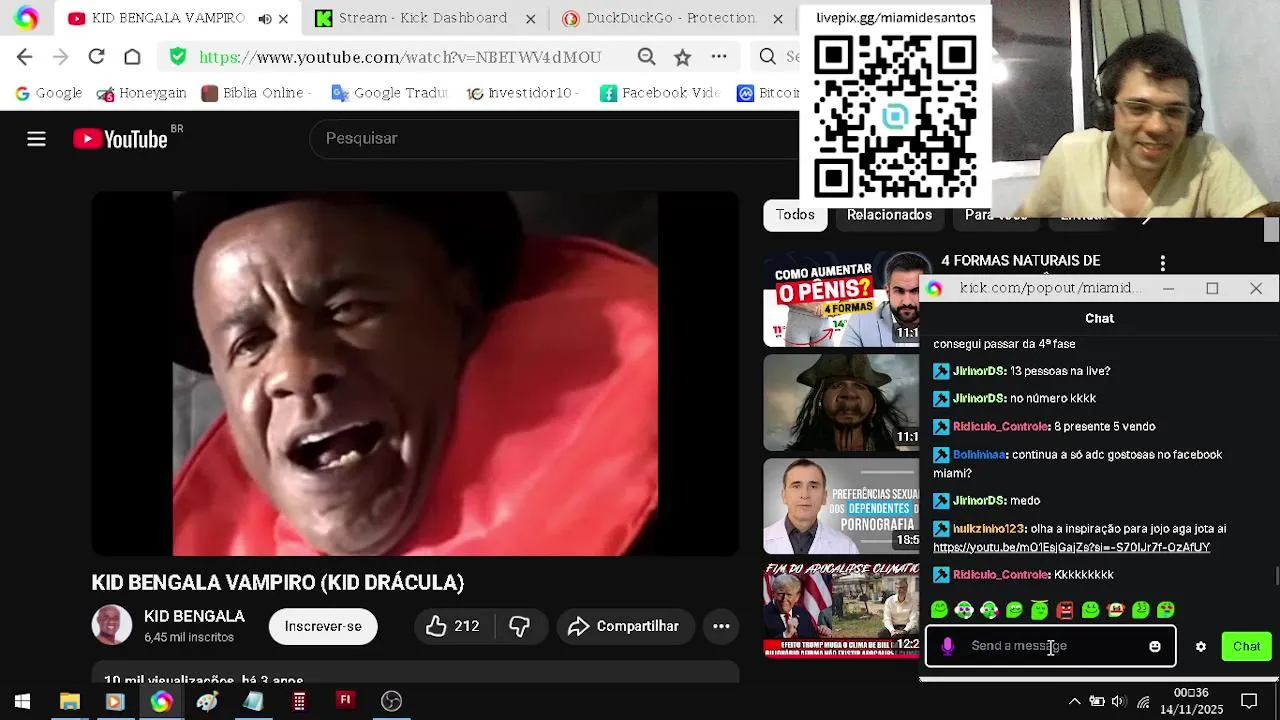This screenshot has height=720, width=1280.
Task: Open the Facebook Video bookmark
Action: point(660,93)
